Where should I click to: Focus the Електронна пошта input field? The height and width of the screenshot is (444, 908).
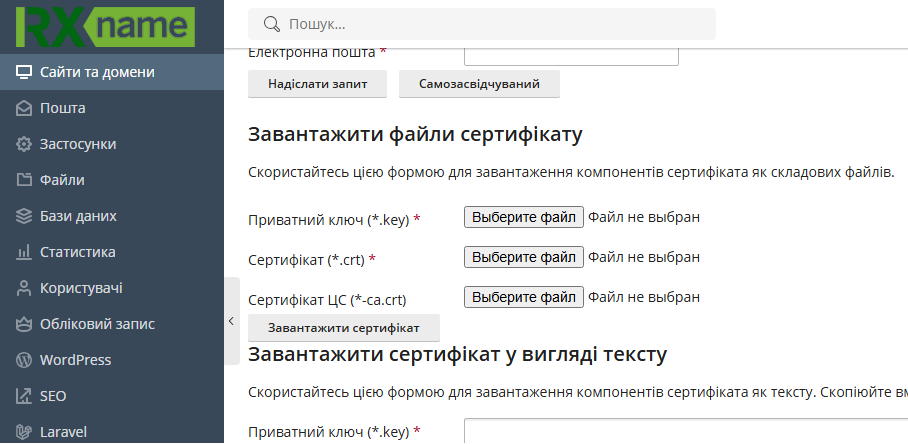pos(571,53)
